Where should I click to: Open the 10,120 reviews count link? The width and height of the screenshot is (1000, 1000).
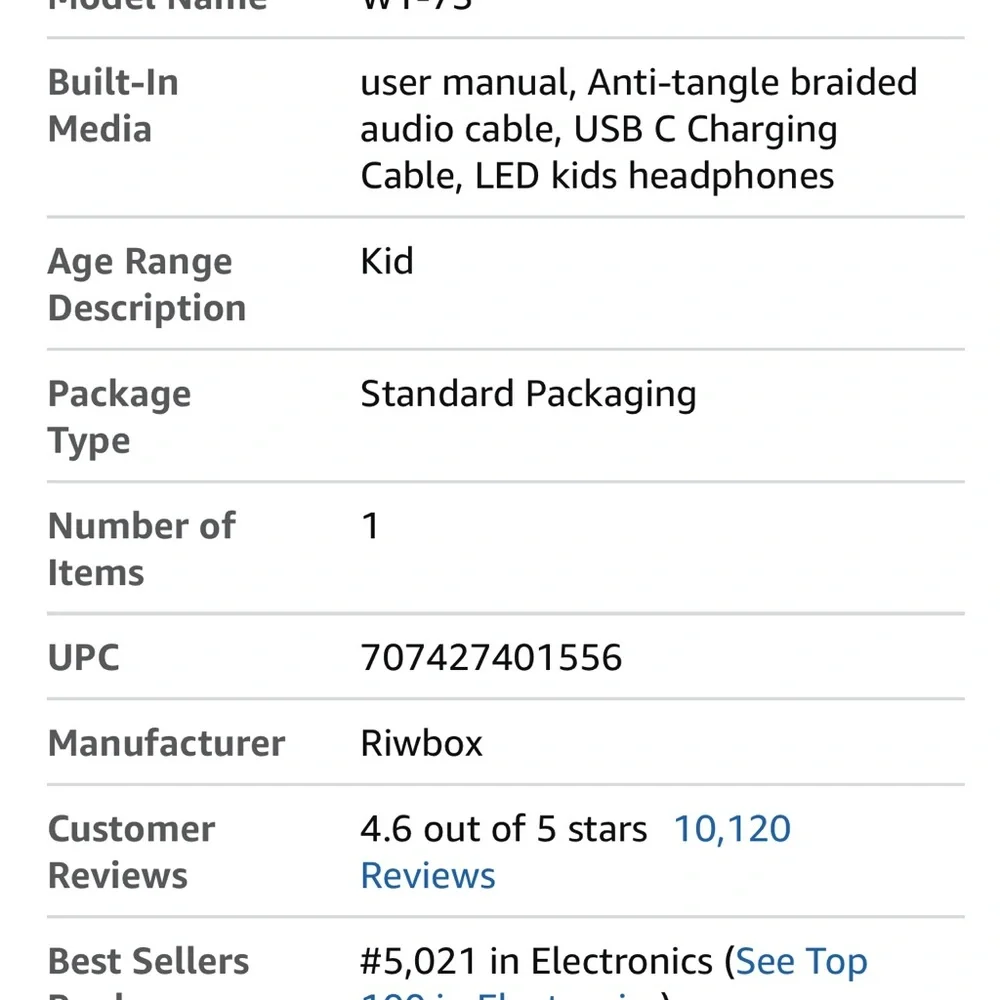[x=732, y=828]
